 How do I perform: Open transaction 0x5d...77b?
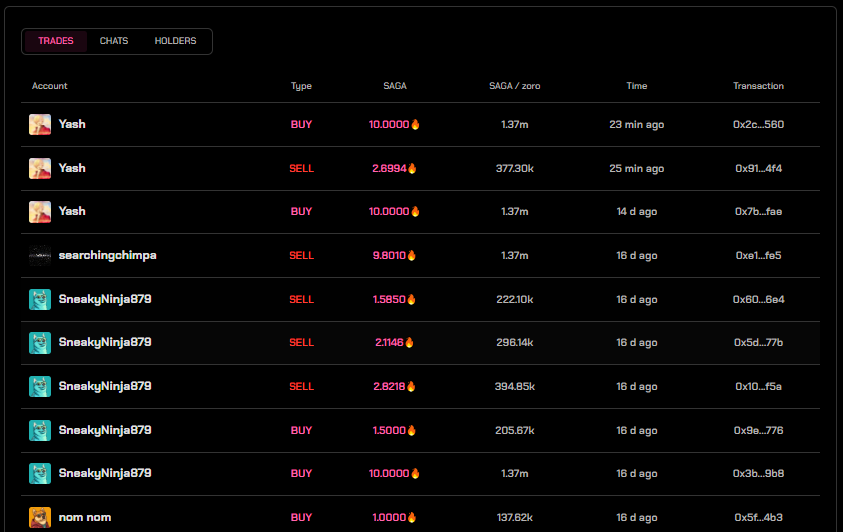(758, 342)
